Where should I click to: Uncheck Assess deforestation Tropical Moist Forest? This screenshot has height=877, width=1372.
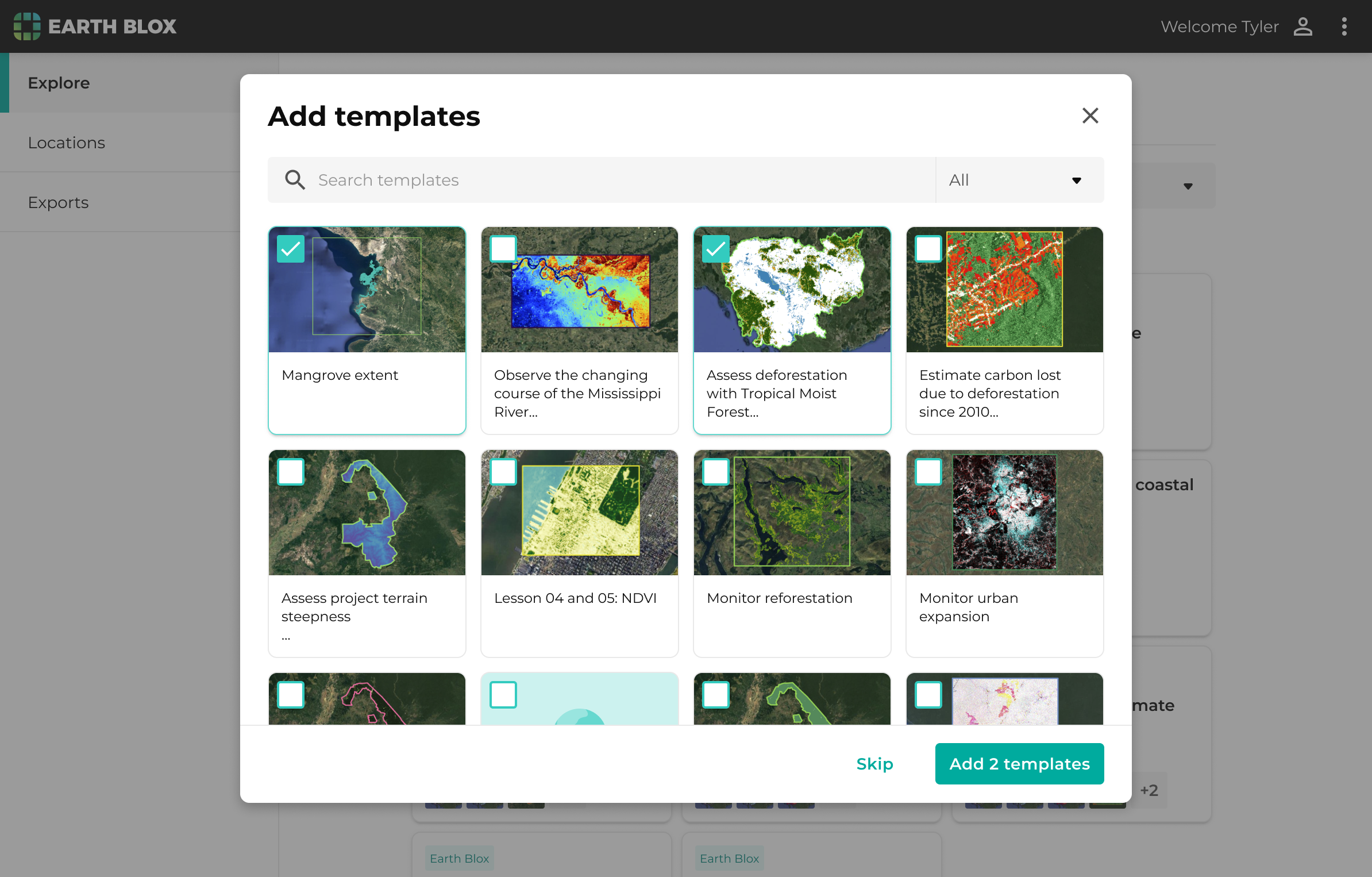coord(716,249)
